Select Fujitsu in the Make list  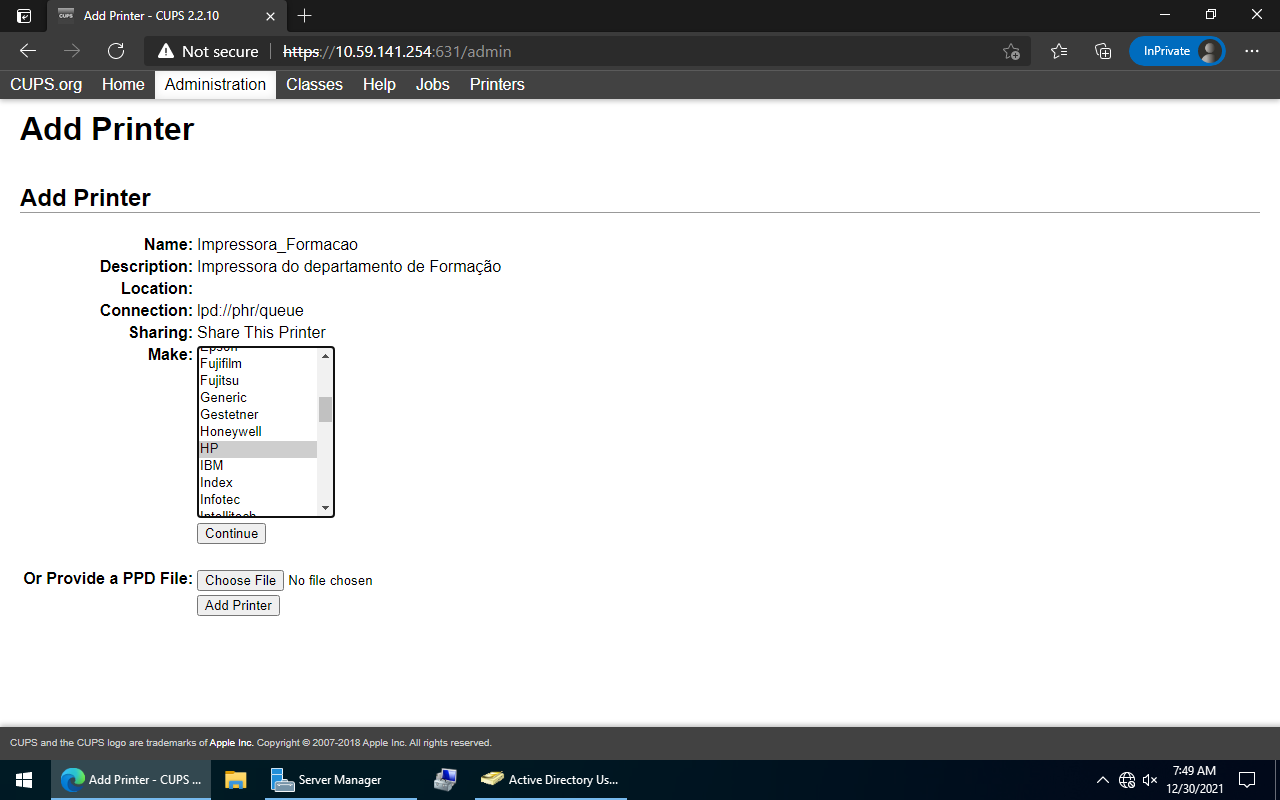click(x=220, y=380)
